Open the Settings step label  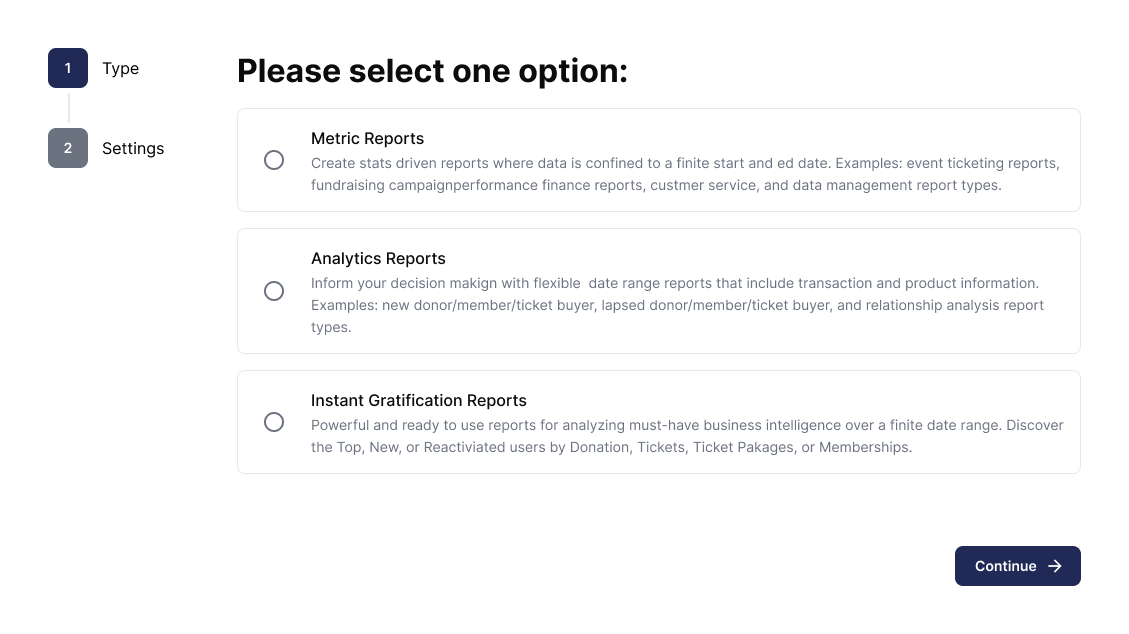click(x=133, y=148)
